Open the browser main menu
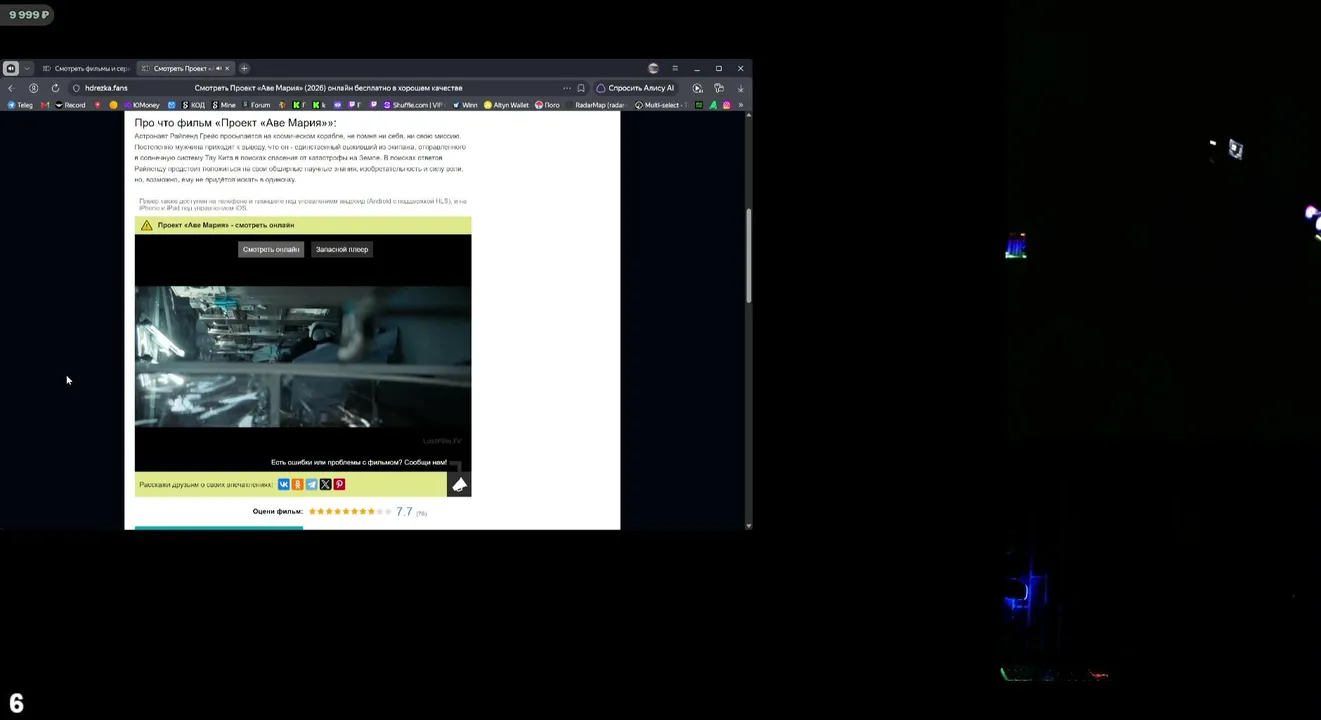This screenshot has width=1321, height=720. coord(675,68)
